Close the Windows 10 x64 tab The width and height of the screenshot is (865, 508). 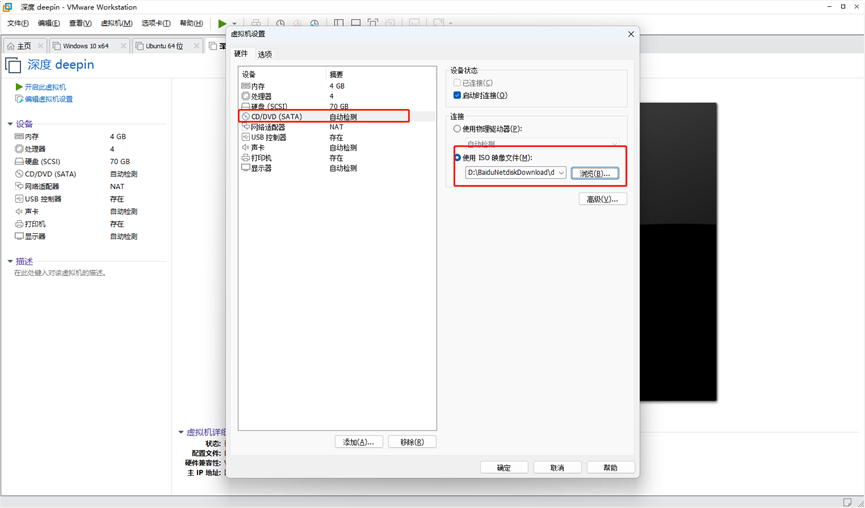pyautogui.click(x=123, y=46)
